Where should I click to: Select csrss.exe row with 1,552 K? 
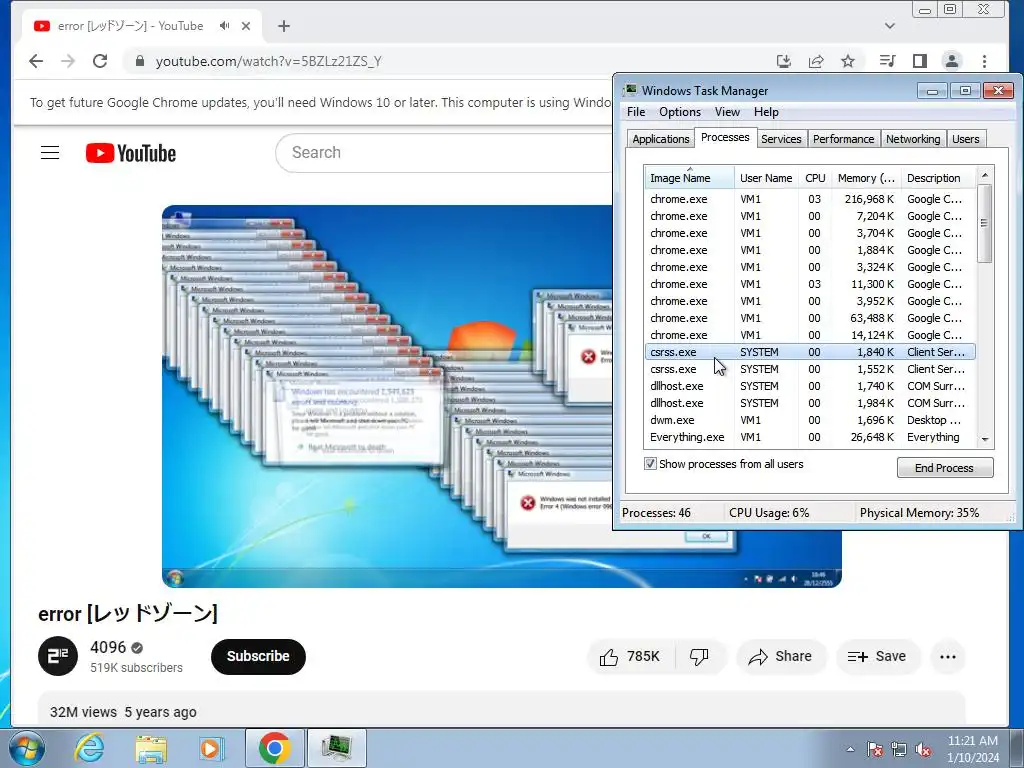point(810,369)
